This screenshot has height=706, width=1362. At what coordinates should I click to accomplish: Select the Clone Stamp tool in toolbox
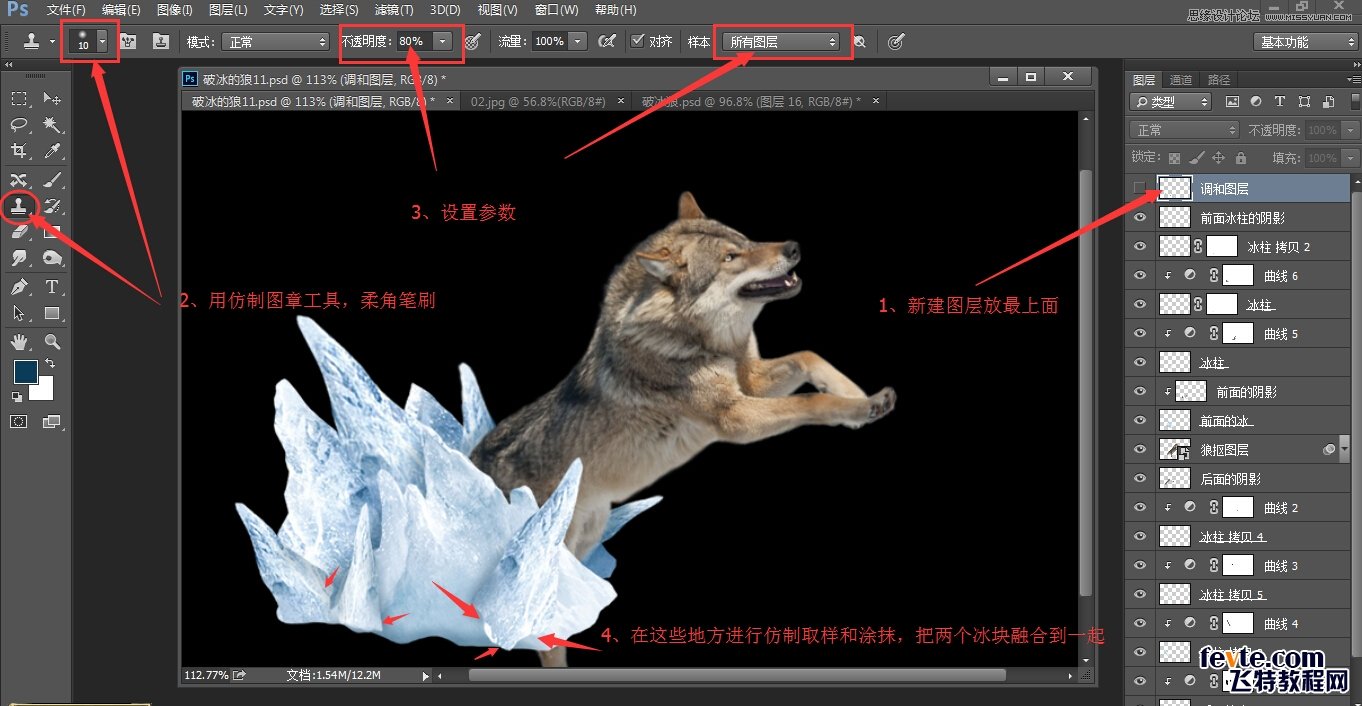pyautogui.click(x=19, y=206)
